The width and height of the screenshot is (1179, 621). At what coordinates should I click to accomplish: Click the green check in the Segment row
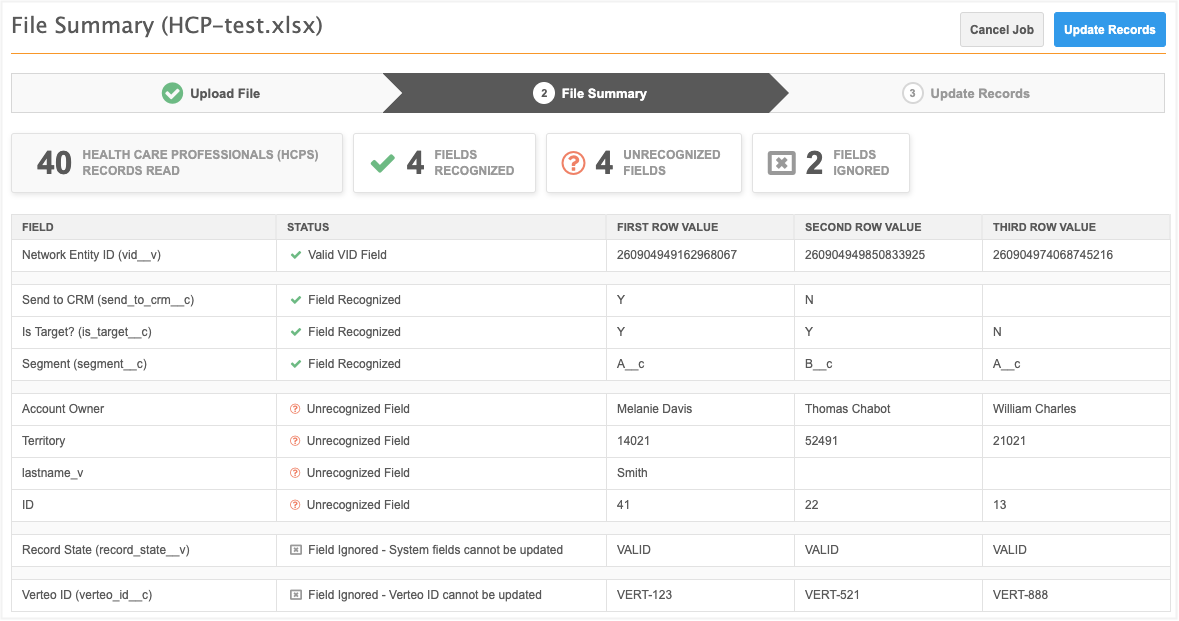[296, 364]
